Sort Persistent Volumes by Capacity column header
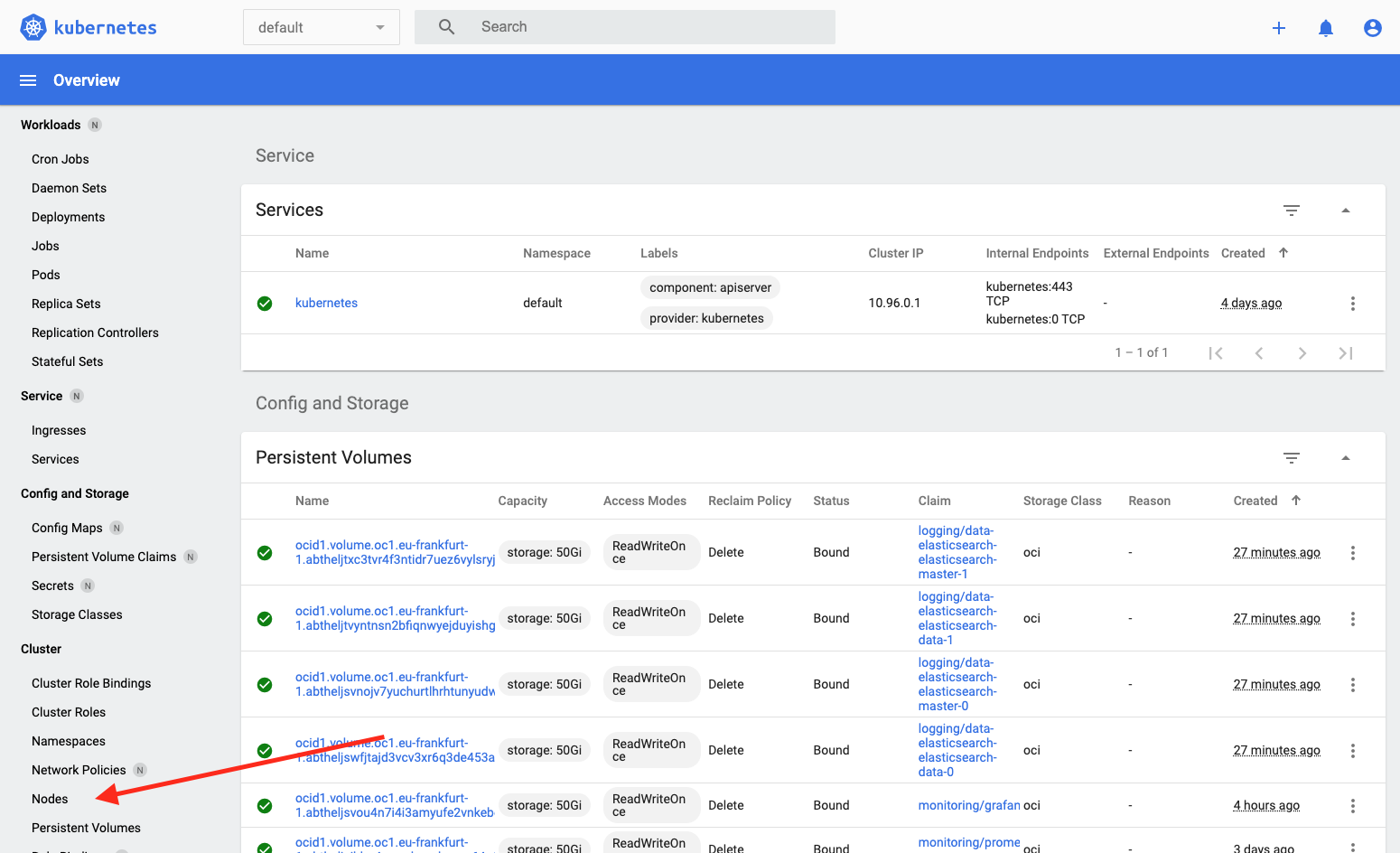Image resolution: width=1400 pixels, height=853 pixels. point(522,501)
